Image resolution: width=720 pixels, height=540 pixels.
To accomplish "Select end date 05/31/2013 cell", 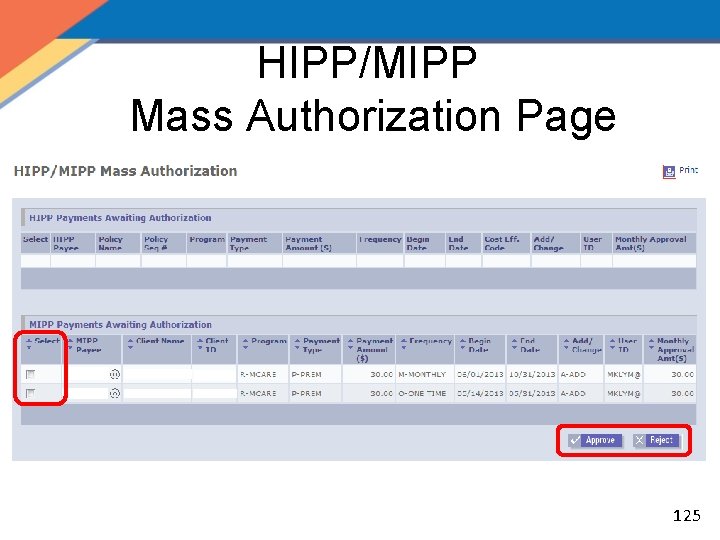I will tap(532, 394).
